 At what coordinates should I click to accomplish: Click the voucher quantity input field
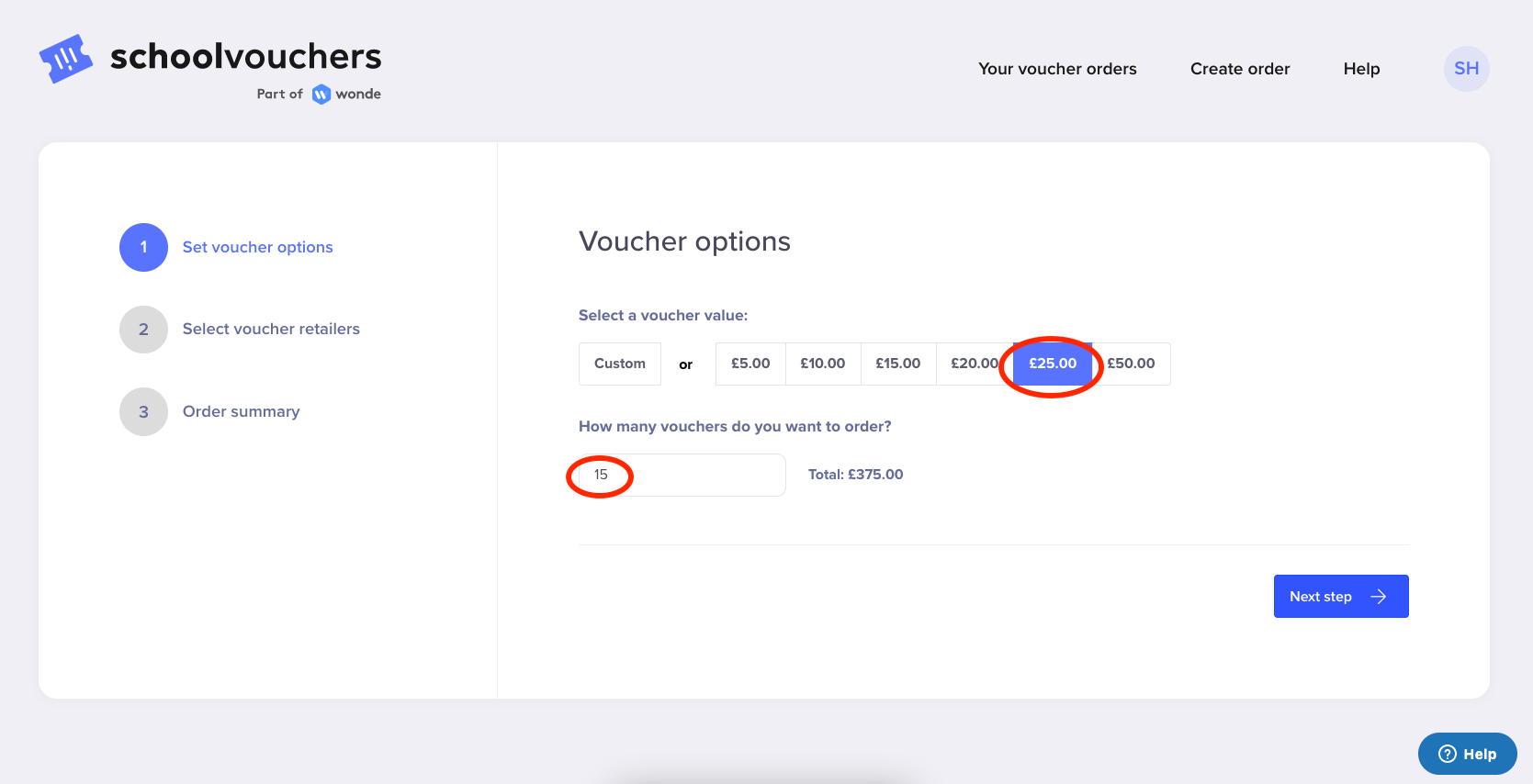pos(682,475)
